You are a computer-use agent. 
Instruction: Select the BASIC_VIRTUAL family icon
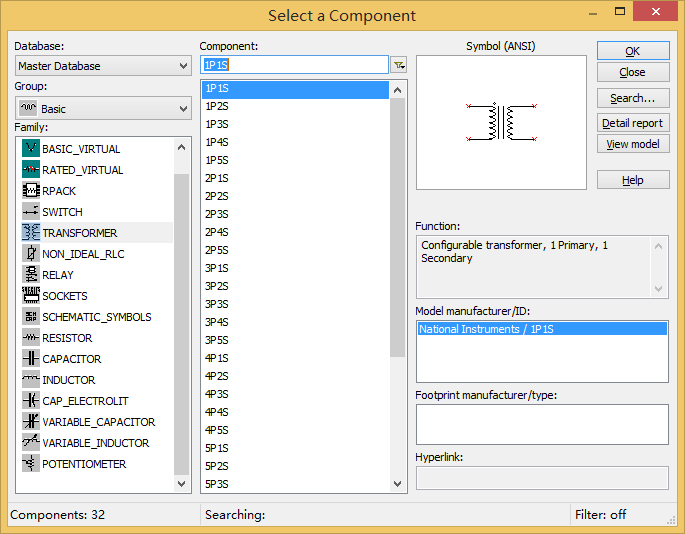30,149
